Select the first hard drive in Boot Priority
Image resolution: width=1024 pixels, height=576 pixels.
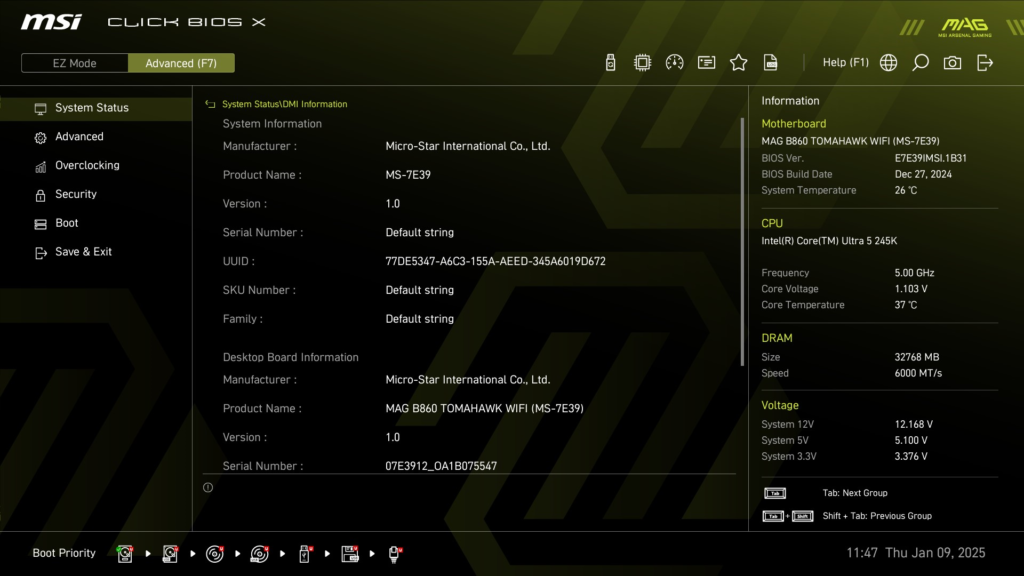point(124,553)
